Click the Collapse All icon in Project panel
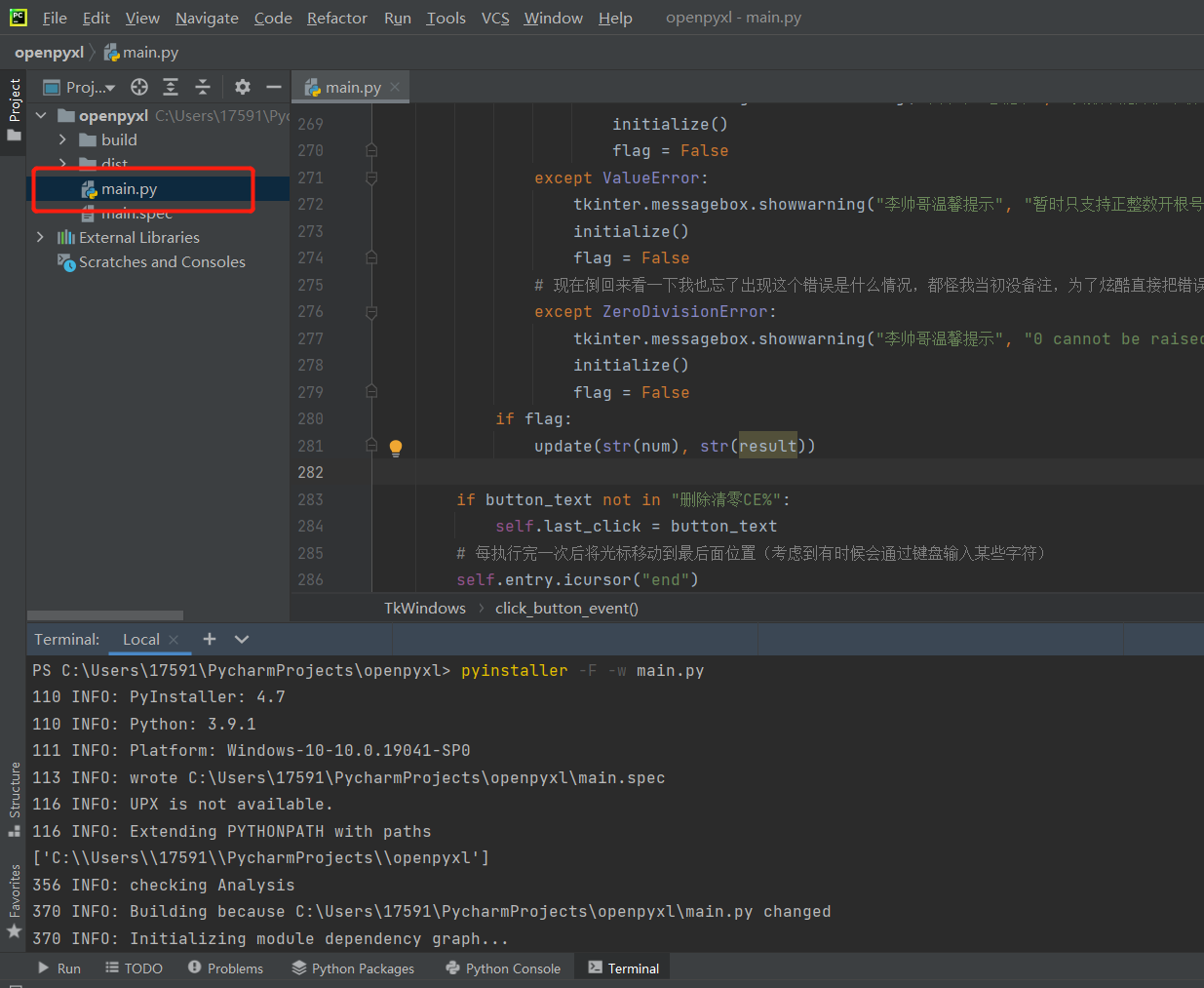The image size is (1204, 988). [x=203, y=87]
